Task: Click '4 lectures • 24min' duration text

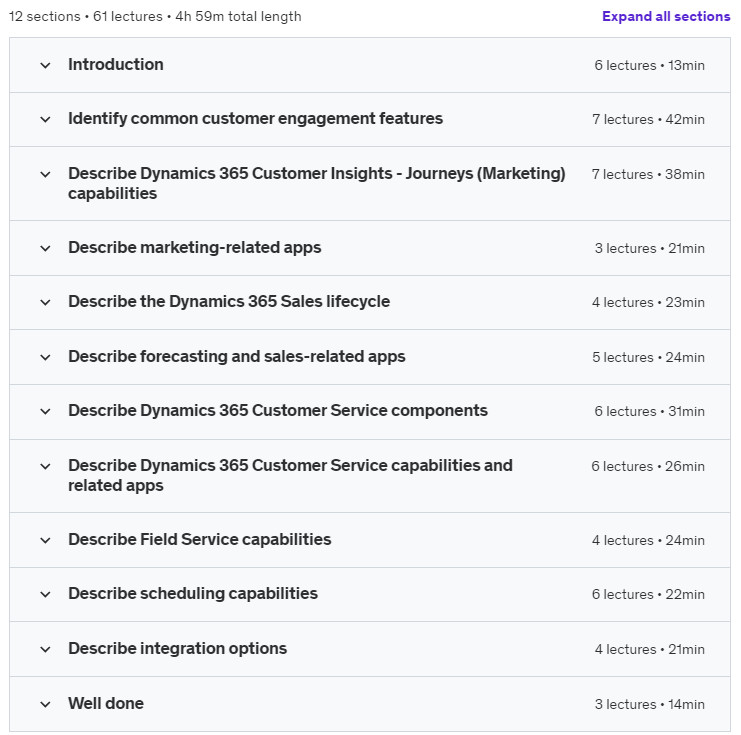Action: click(648, 540)
